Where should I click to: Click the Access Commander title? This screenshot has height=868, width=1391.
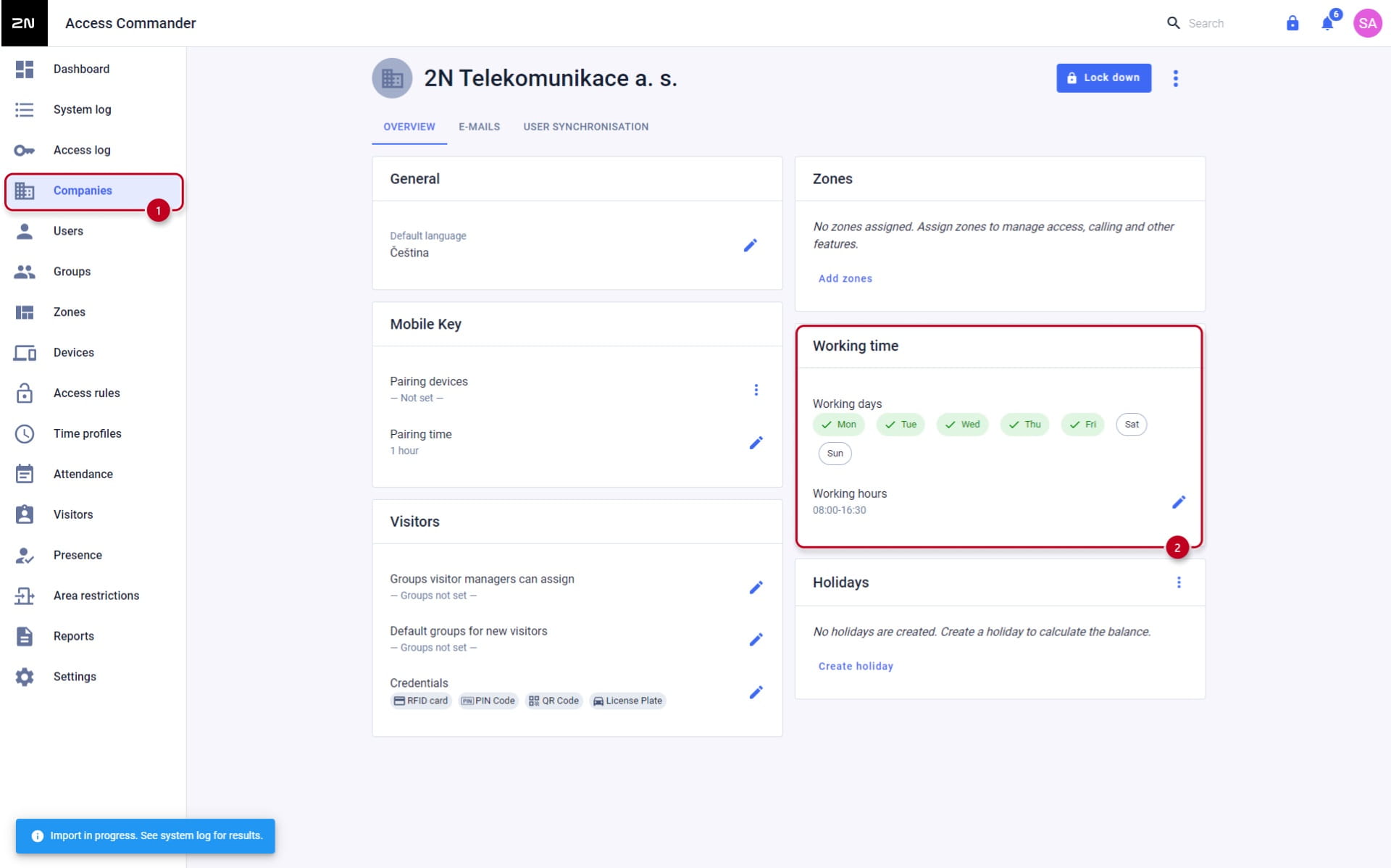130,23
